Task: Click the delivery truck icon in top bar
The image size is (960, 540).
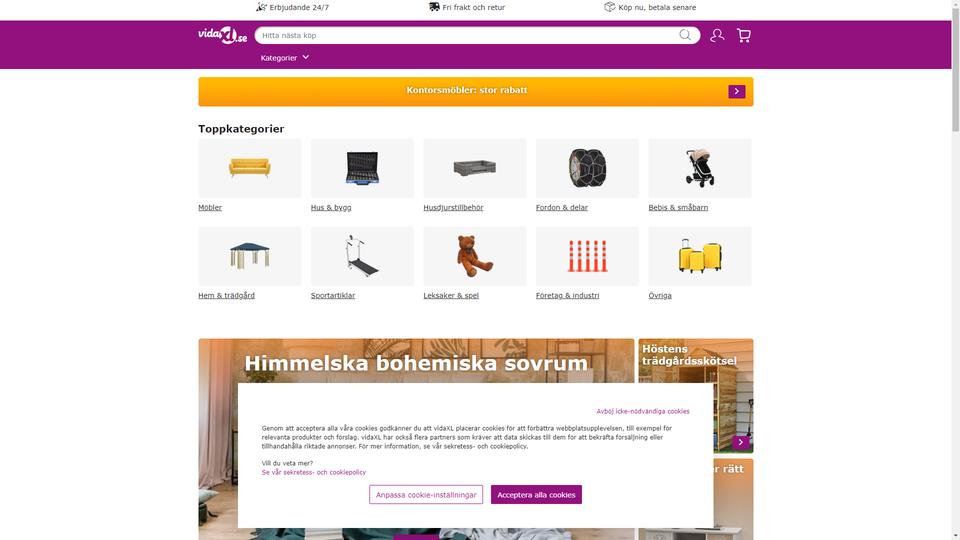Action: coord(434,7)
